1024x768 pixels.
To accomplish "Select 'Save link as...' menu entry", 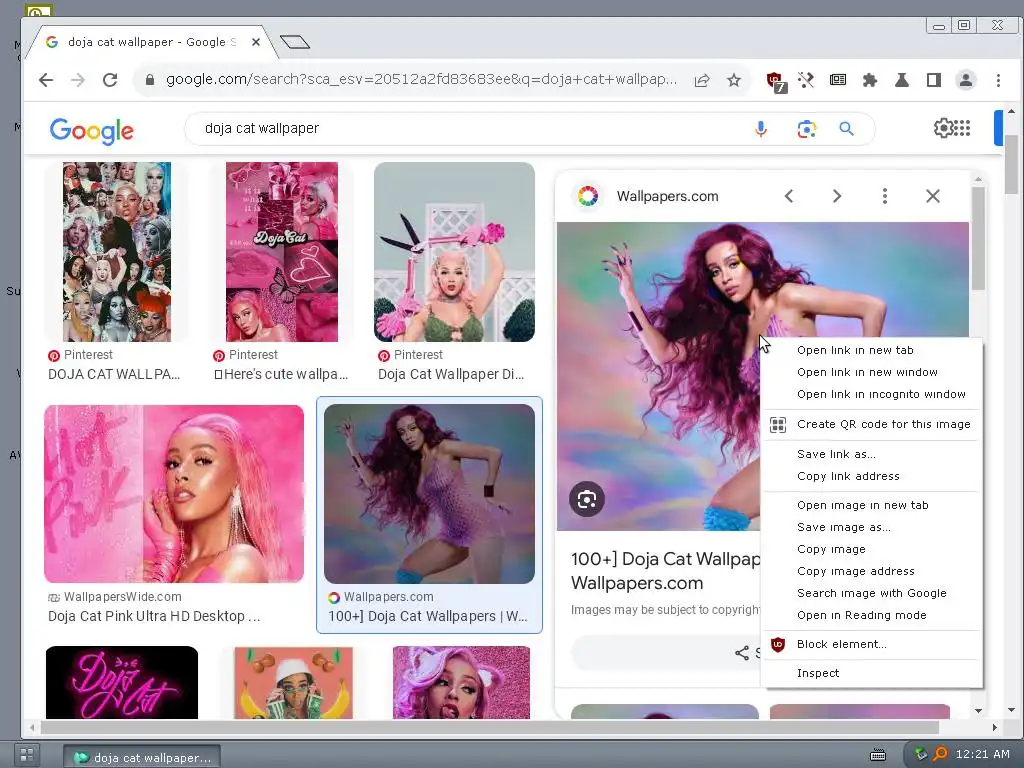I will tap(872, 455).
